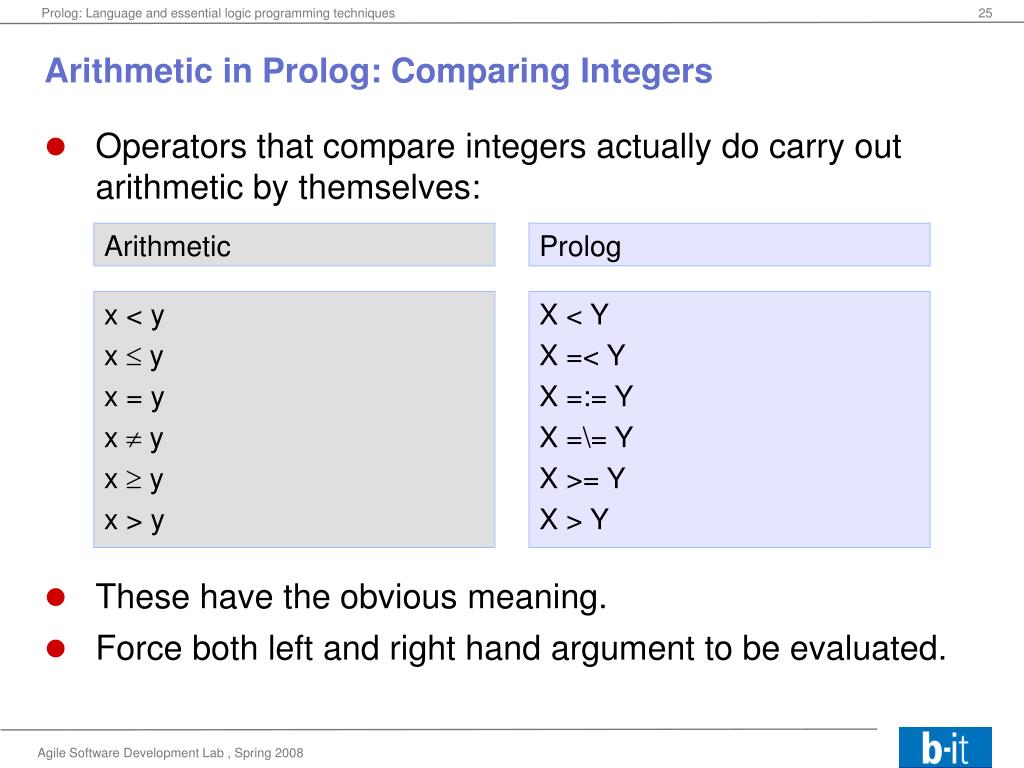Click the X =\= Y expression
This screenshot has width=1024, height=768.
tap(586, 438)
